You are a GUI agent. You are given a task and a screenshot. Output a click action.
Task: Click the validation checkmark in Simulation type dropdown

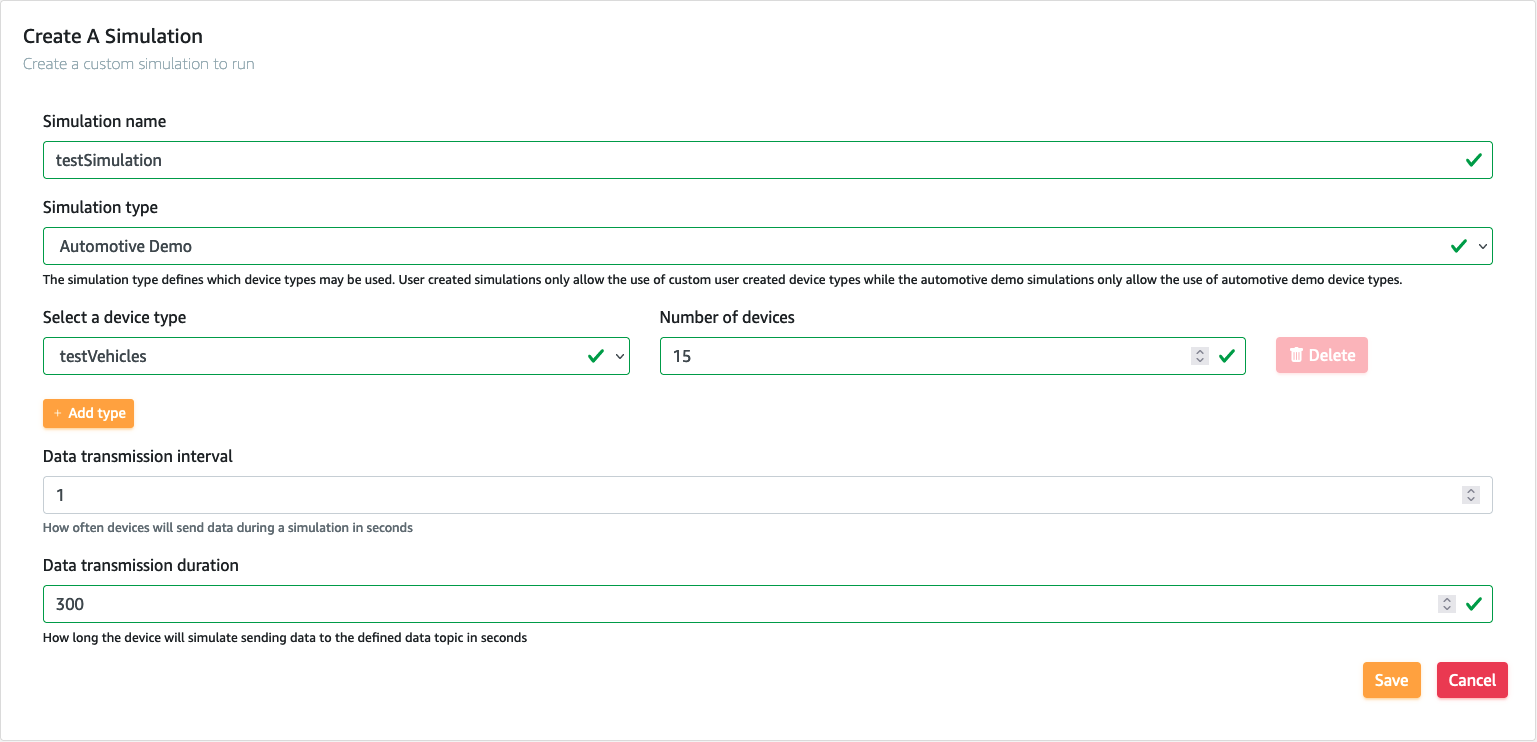[x=1459, y=246]
